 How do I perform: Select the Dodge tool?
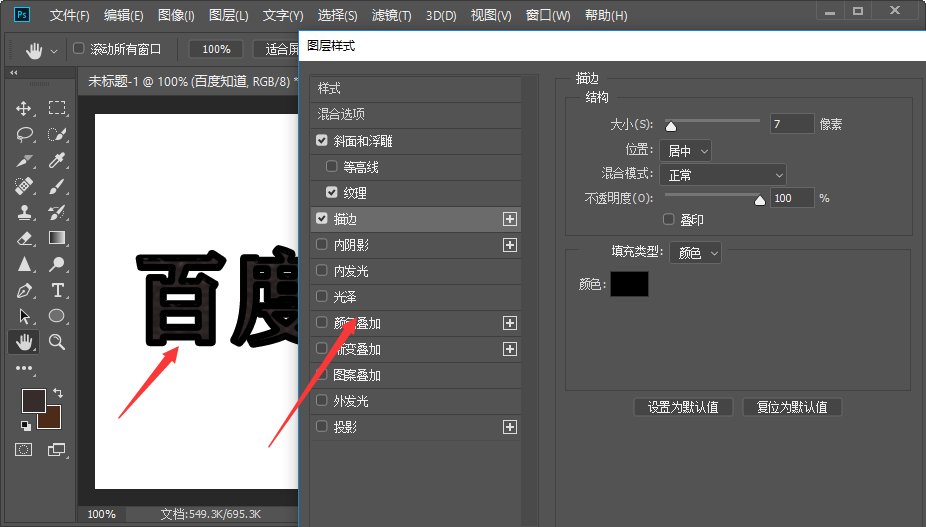coord(57,264)
